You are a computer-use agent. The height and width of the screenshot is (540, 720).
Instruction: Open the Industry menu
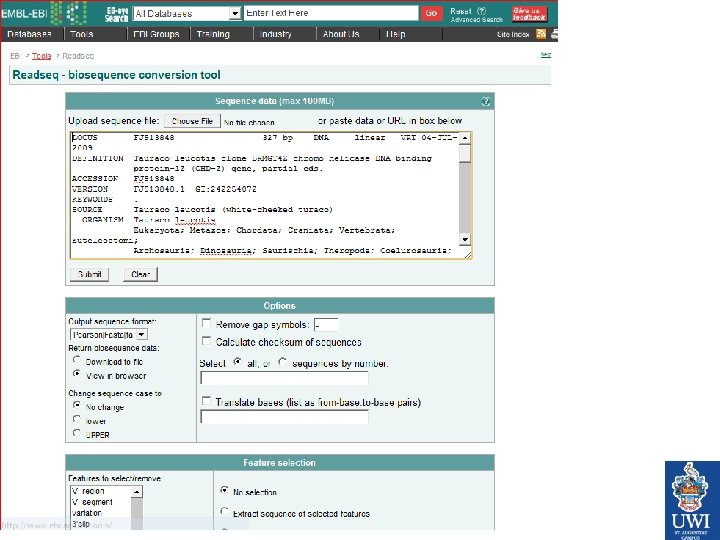(275, 34)
